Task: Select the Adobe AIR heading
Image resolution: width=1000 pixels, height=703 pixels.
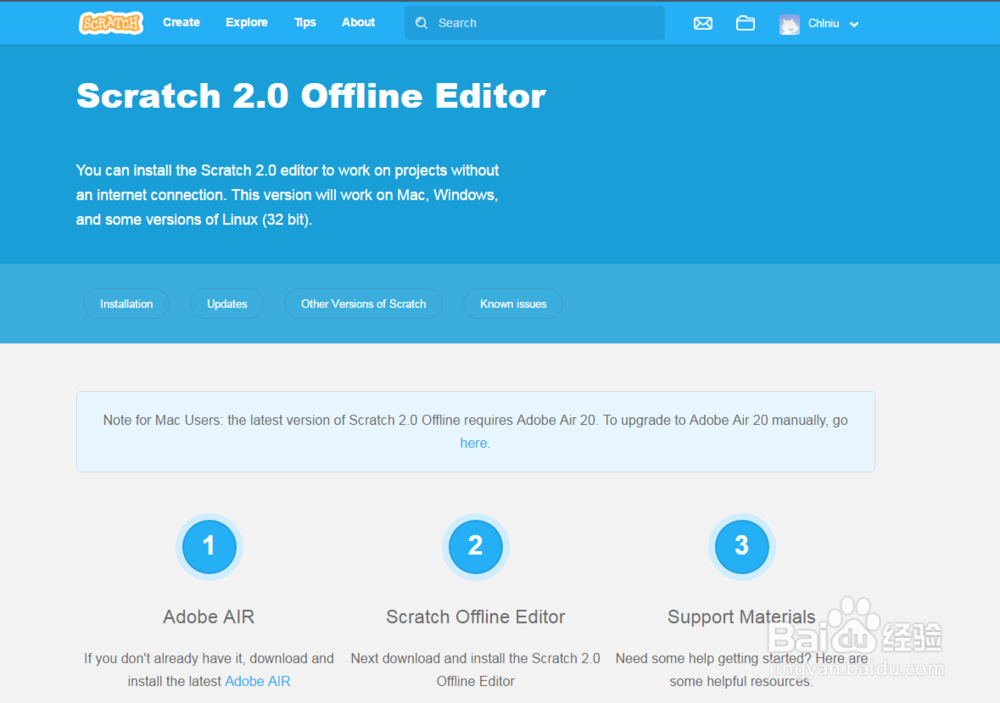Action: (209, 617)
